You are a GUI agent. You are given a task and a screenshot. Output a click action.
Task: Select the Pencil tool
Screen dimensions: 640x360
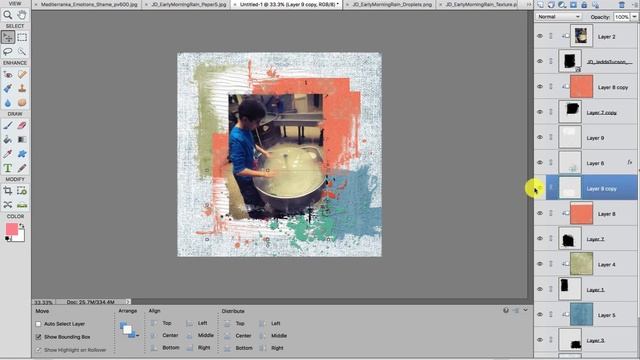click(x=22, y=168)
